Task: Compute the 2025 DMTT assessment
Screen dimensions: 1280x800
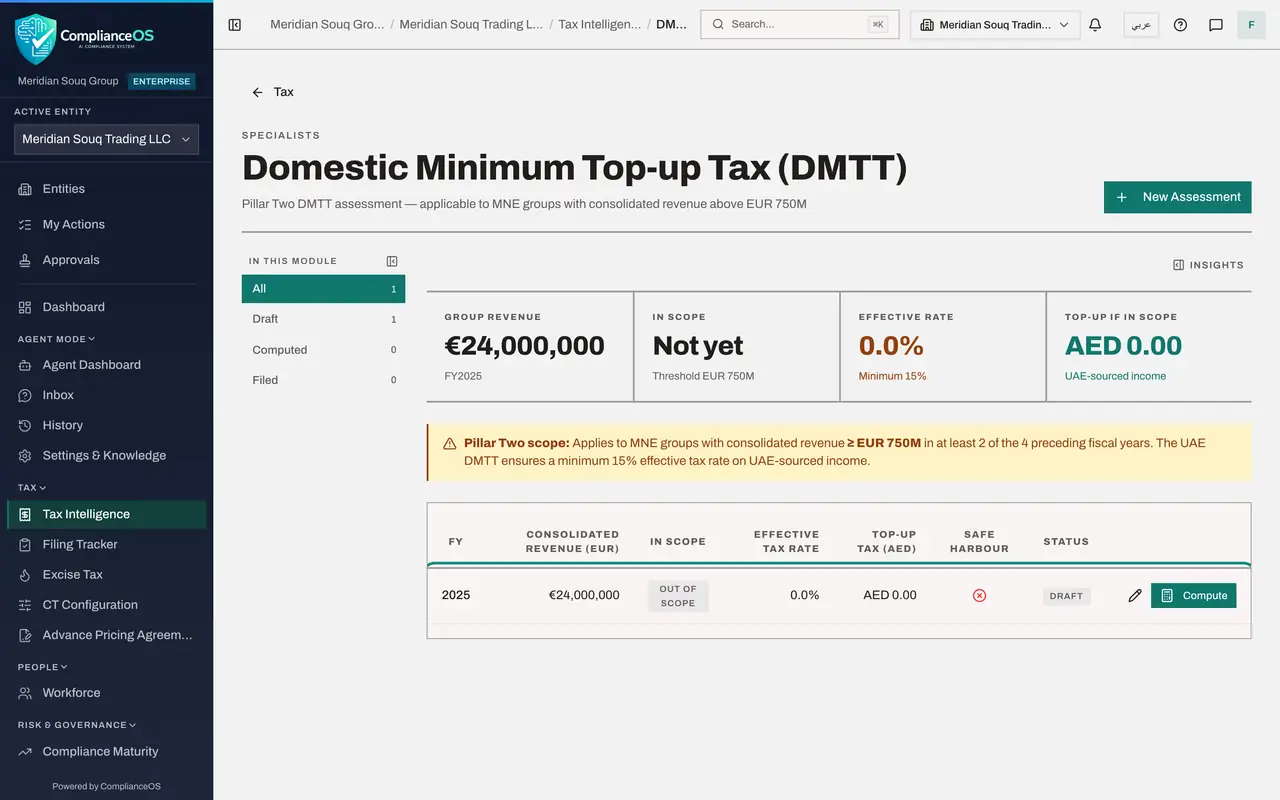Action: pos(1194,595)
